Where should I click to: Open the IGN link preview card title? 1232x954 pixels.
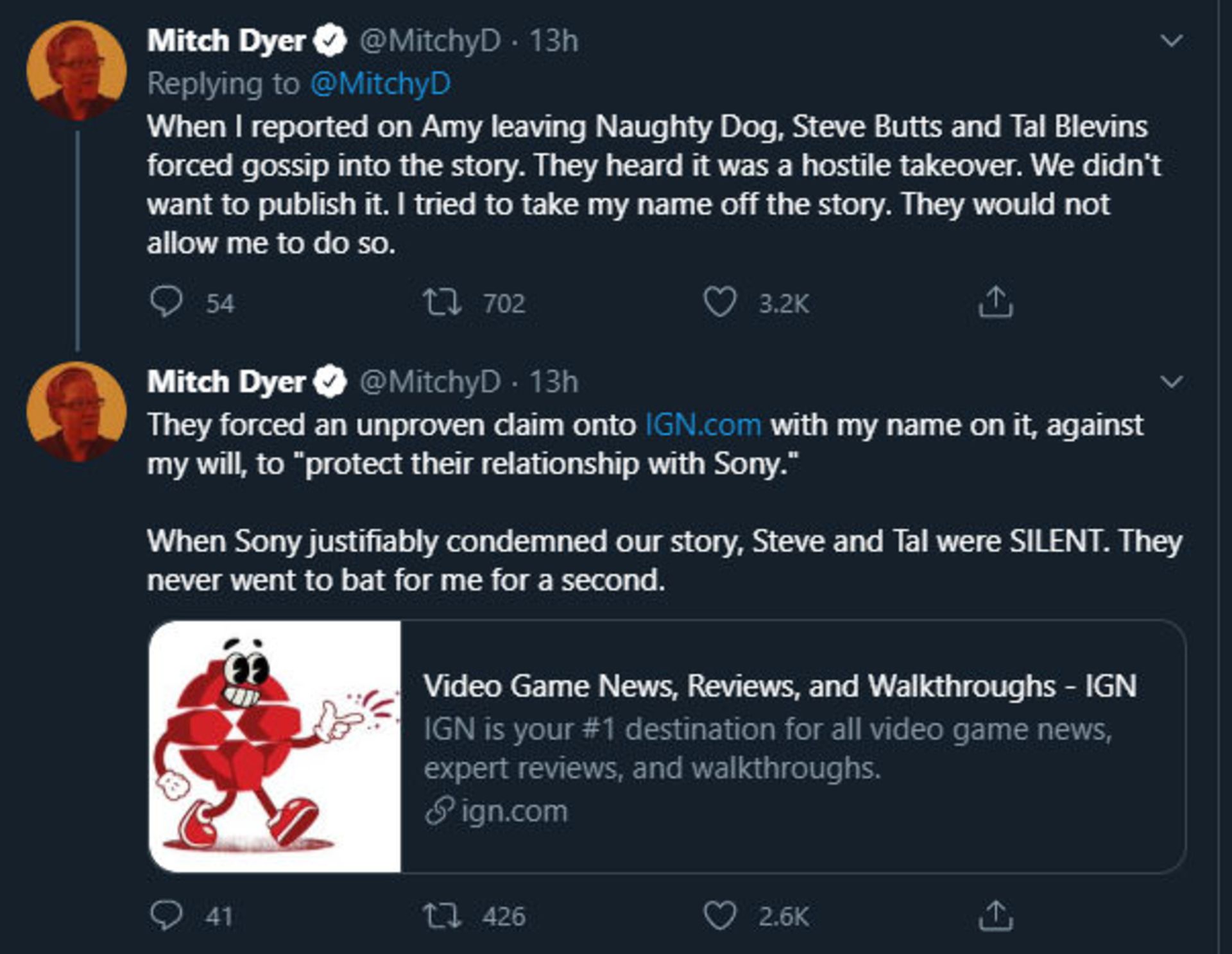tap(779, 686)
